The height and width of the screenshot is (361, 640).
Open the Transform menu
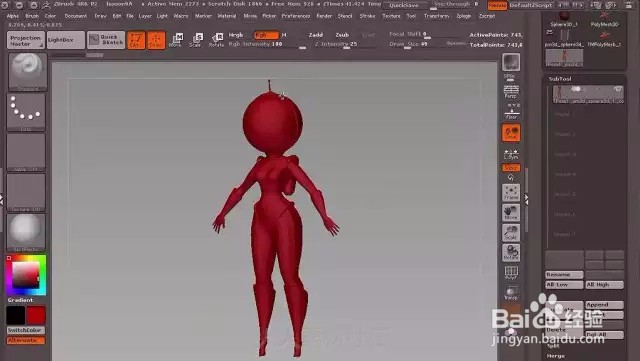click(436, 16)
